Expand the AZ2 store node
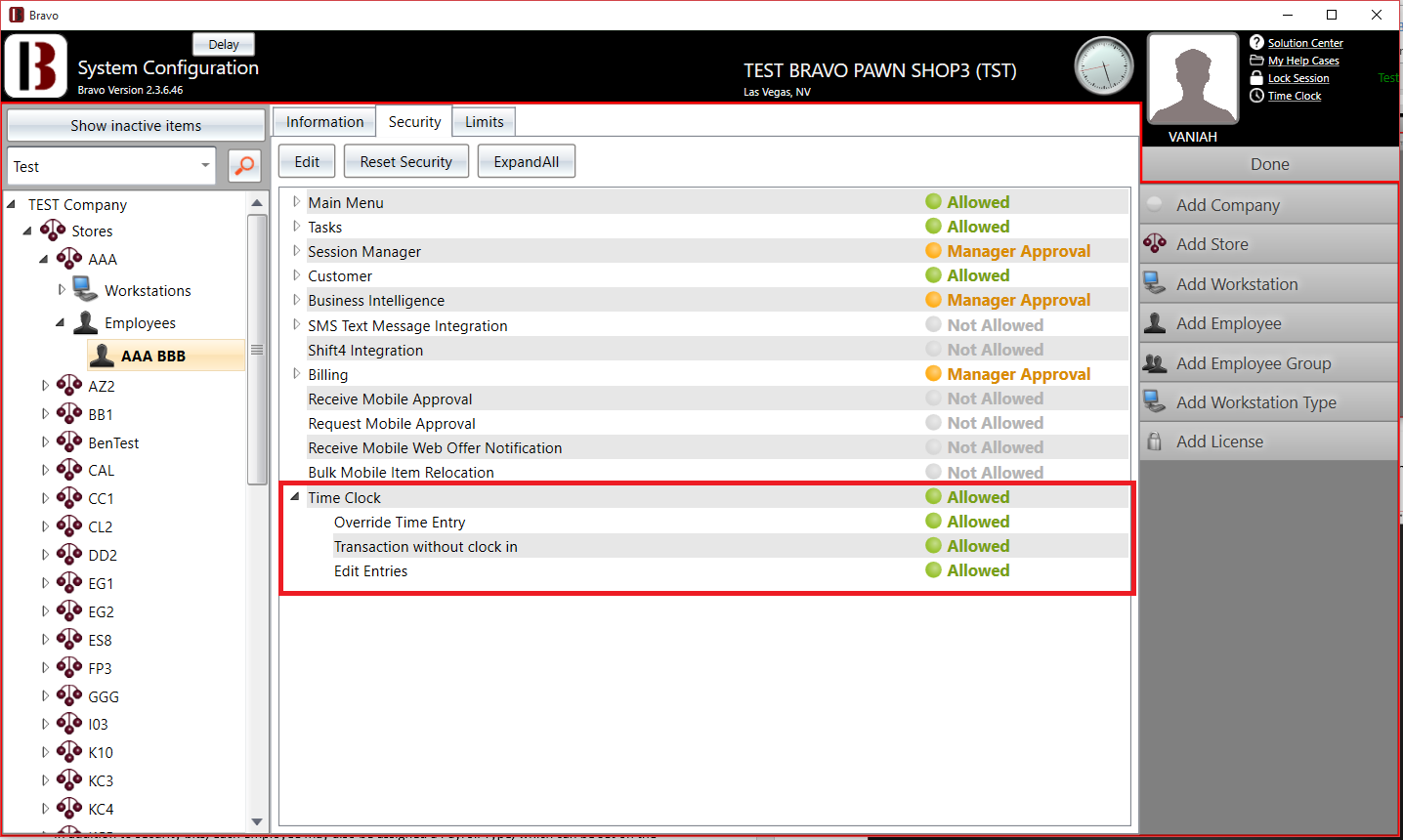This screenshot has width=1403, height=840. click(x=44, y=386)
